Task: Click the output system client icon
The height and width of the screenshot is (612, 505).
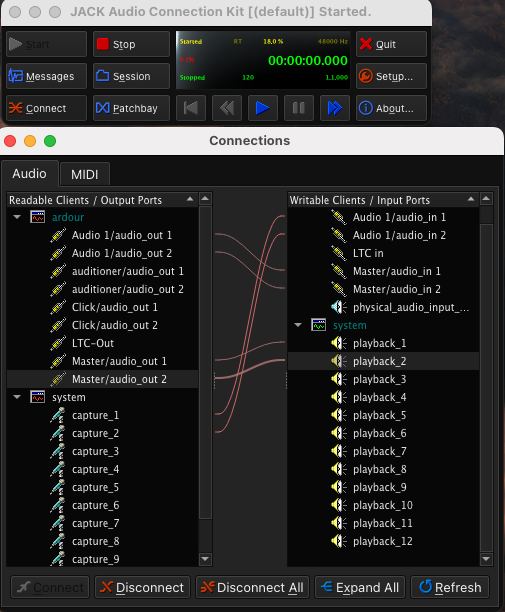Action: [x=38, y=397]
